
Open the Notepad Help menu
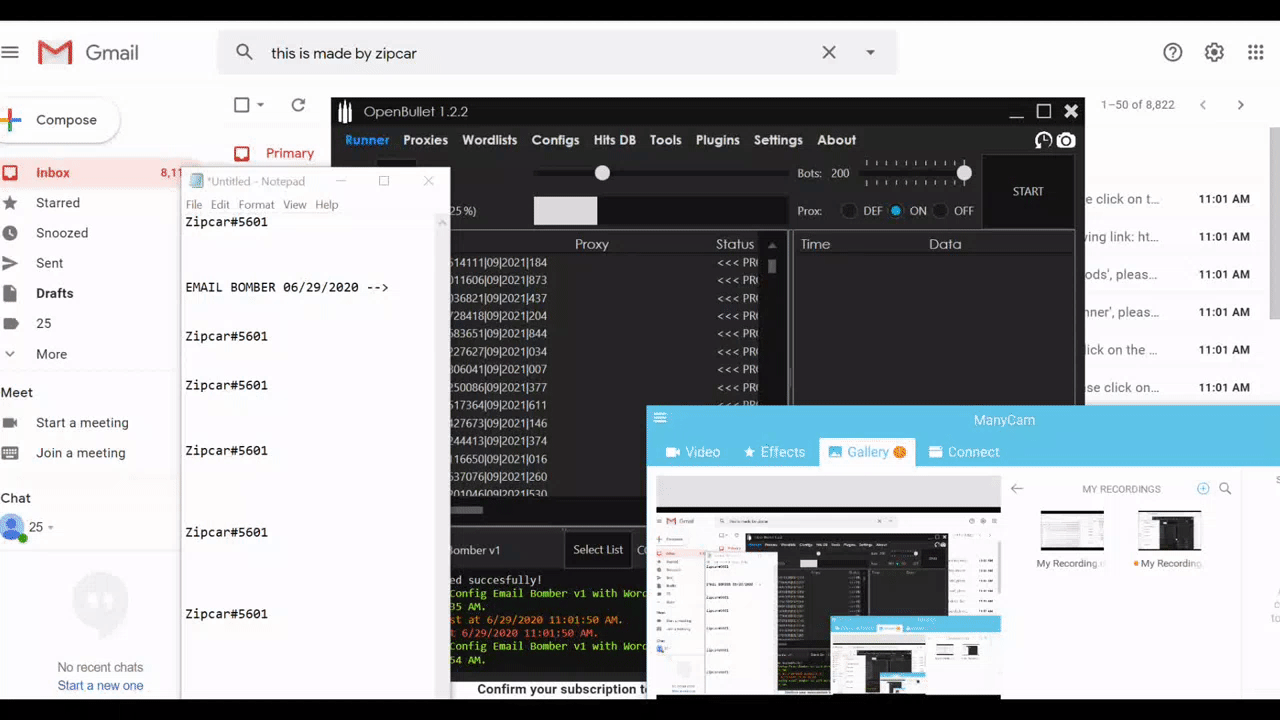click(327, 205)
